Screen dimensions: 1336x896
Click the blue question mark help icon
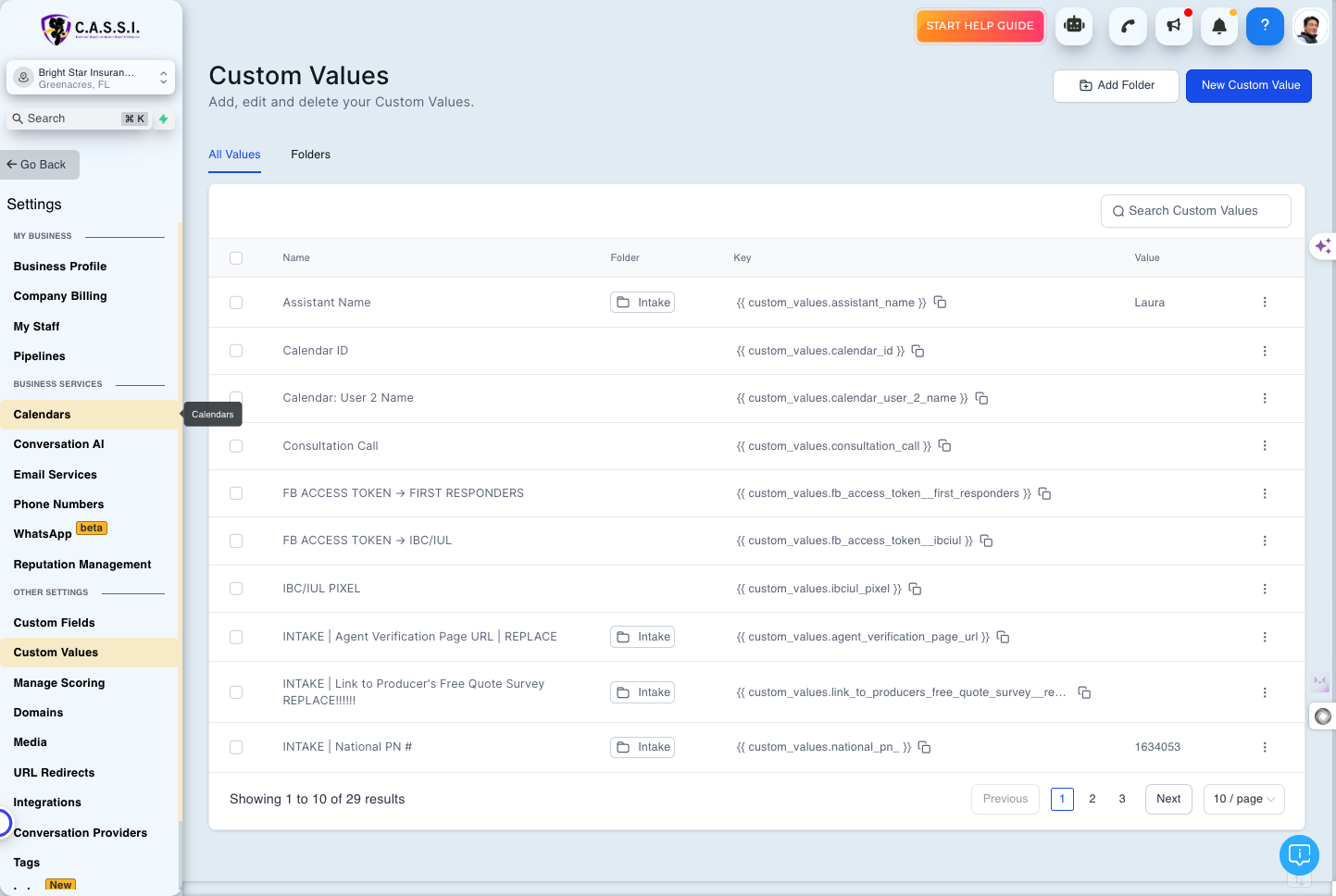[x=1265, y=26]
